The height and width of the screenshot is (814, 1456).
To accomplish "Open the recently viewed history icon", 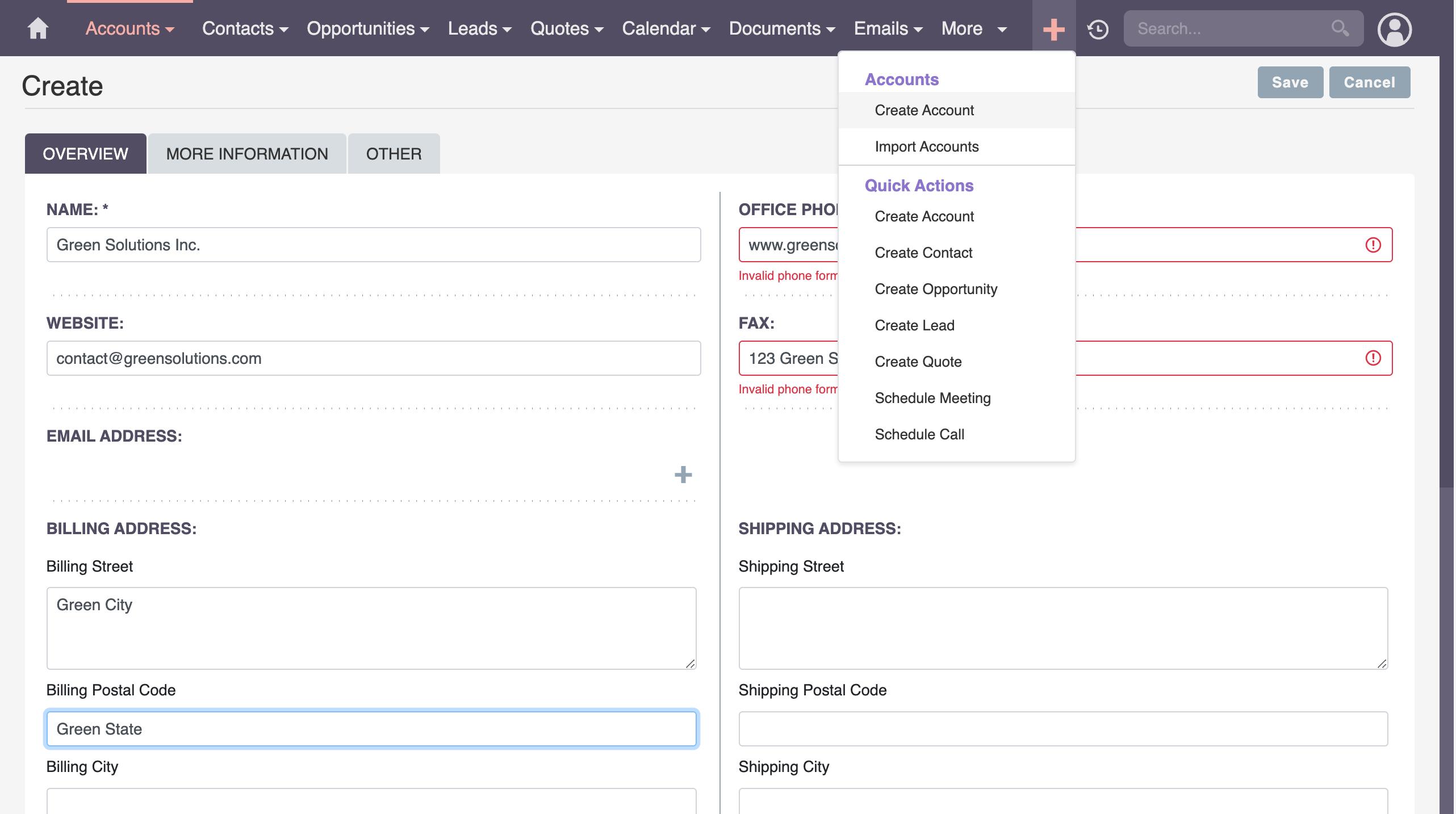I will pyautogui.click(x=1098, y=29).
